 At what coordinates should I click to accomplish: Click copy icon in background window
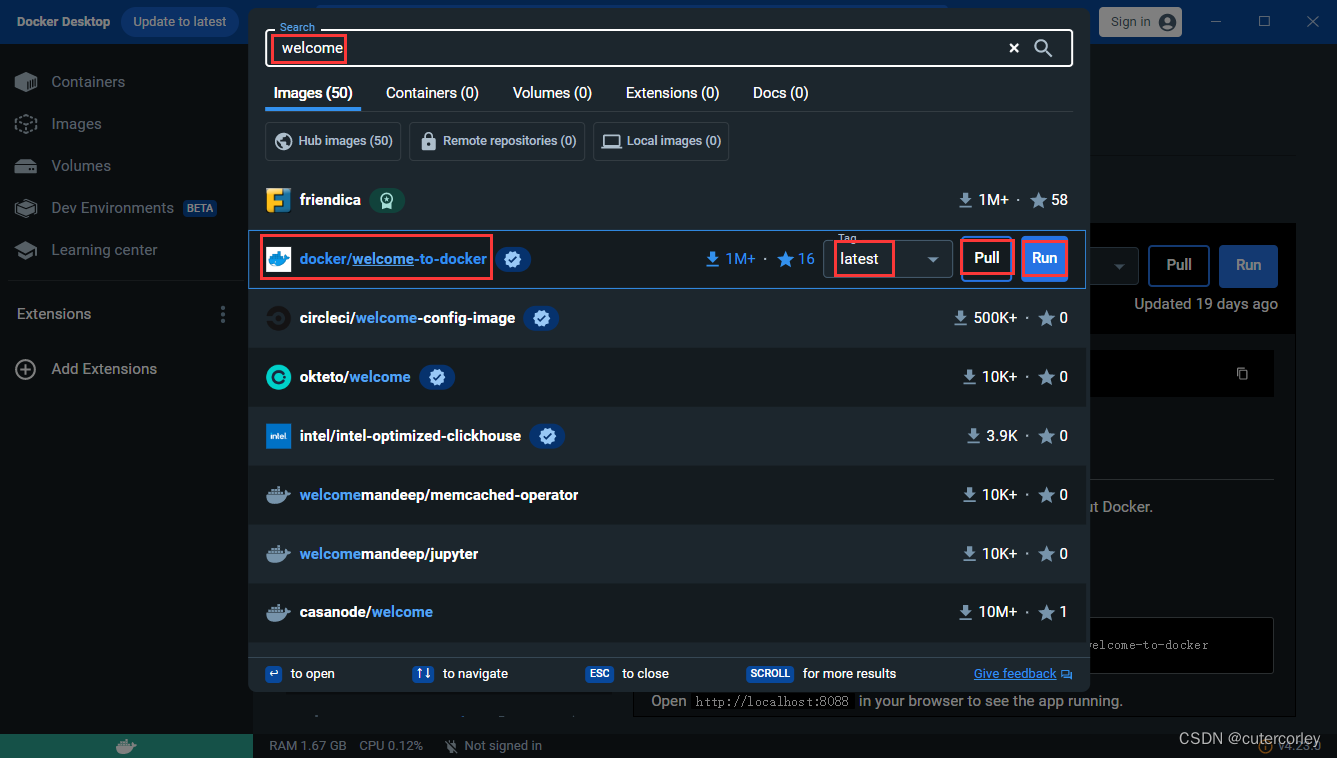point(1242,373)
